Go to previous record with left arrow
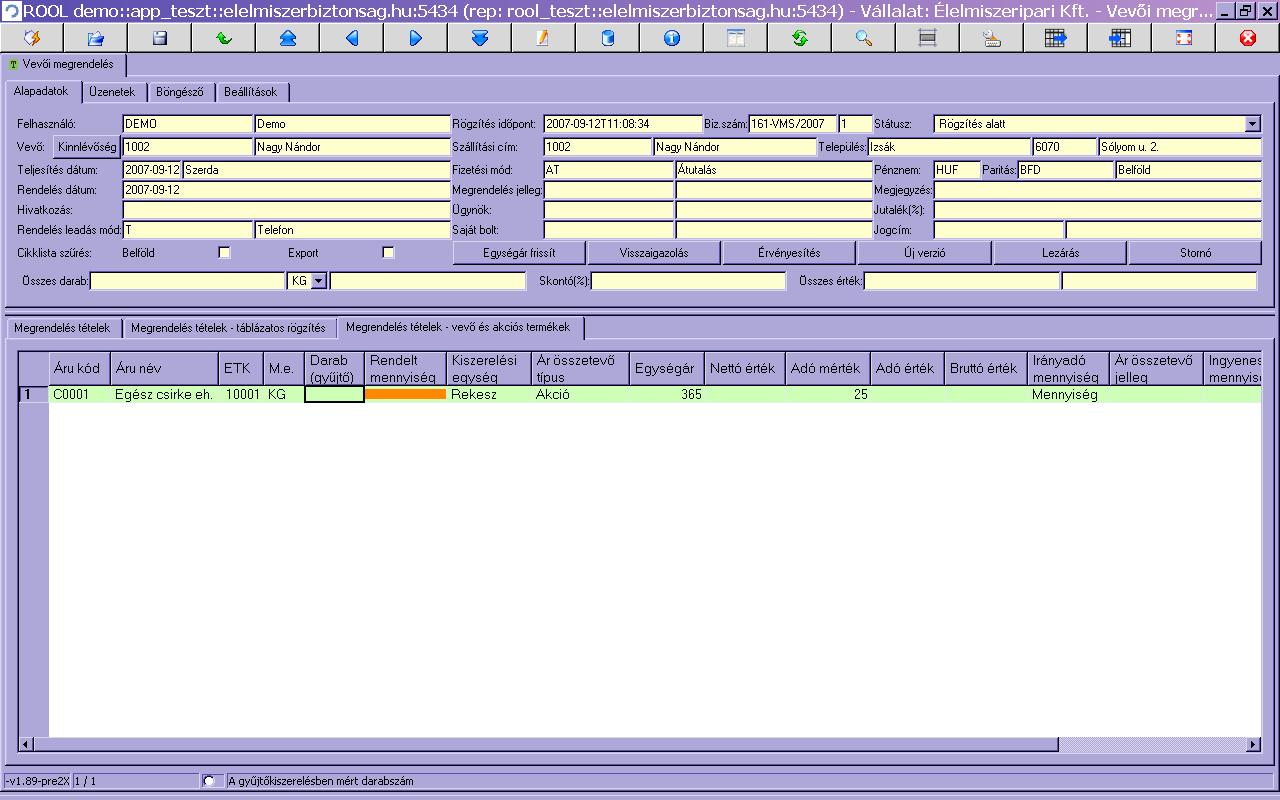The height and width of the screenshot is (800, 1280). click(351, 38)
